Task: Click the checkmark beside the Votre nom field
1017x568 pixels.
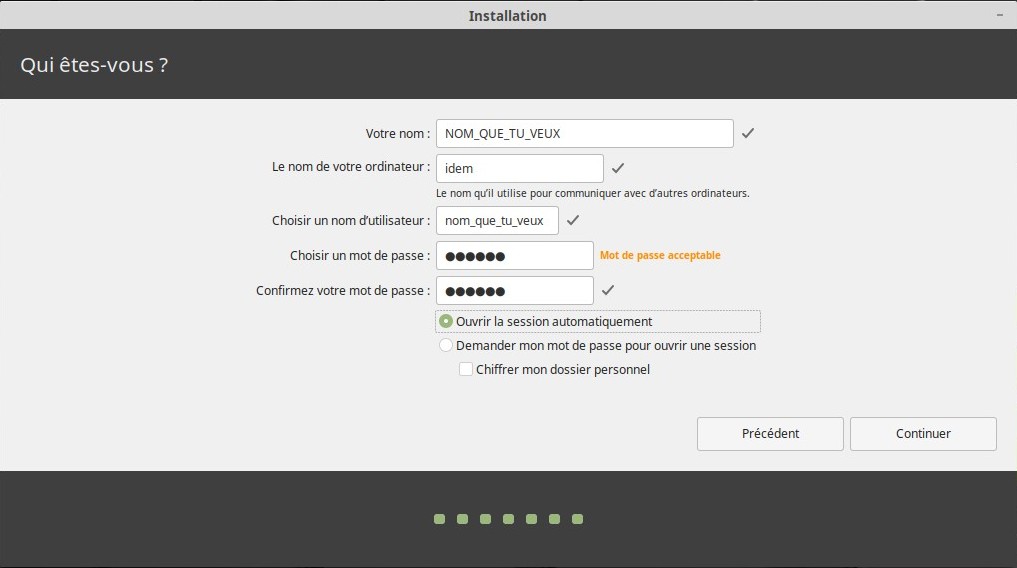Action: 747,133
